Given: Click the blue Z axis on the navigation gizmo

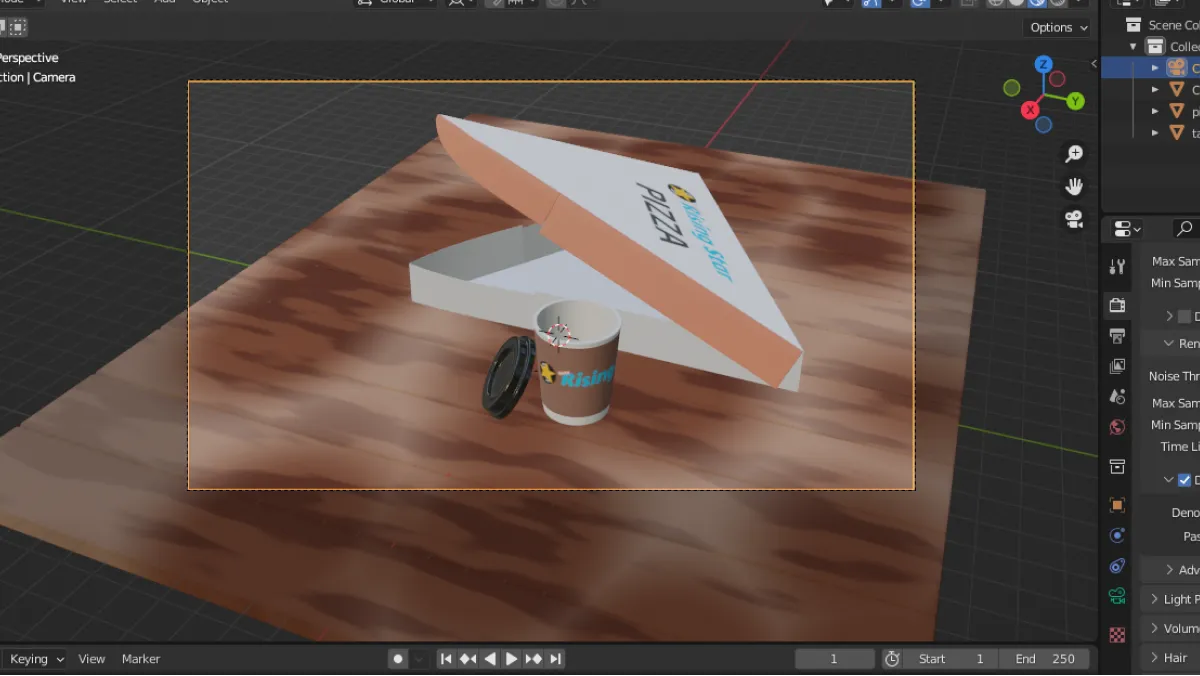Looking at the screenshot, I should [x=1044, y=65].
